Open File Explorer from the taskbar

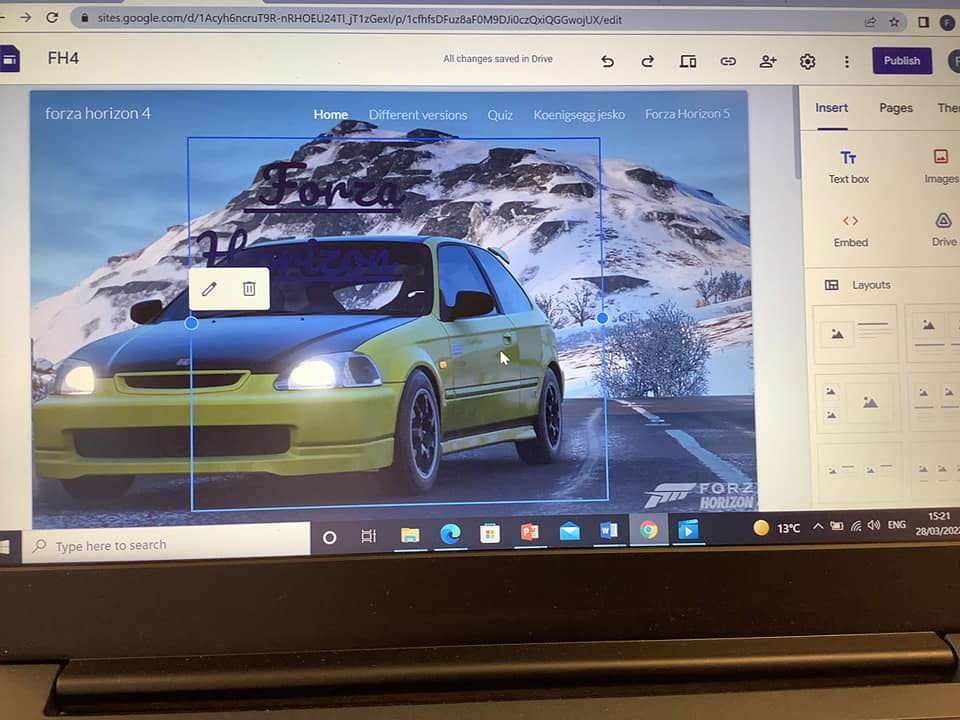410,534
